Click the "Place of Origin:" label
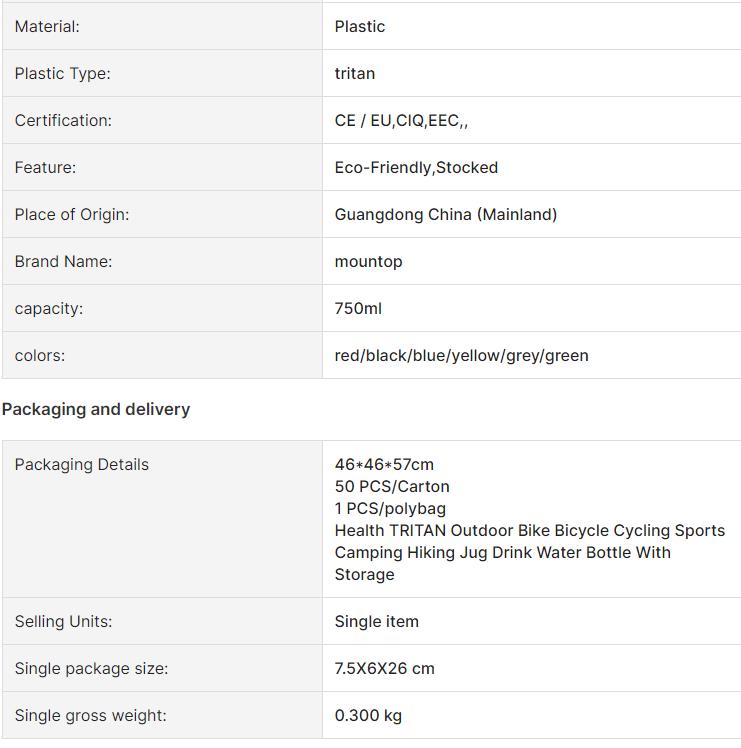This screenshot has height=748, width=741. click(x=72, y=215)
